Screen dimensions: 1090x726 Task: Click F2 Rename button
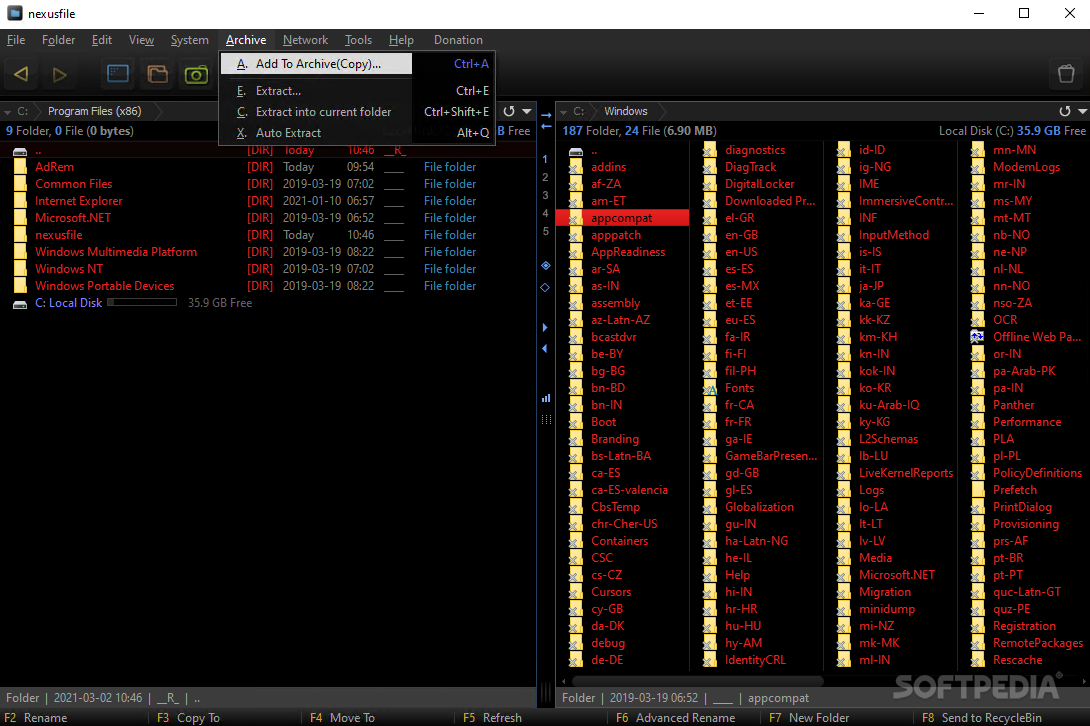(36, 718)
